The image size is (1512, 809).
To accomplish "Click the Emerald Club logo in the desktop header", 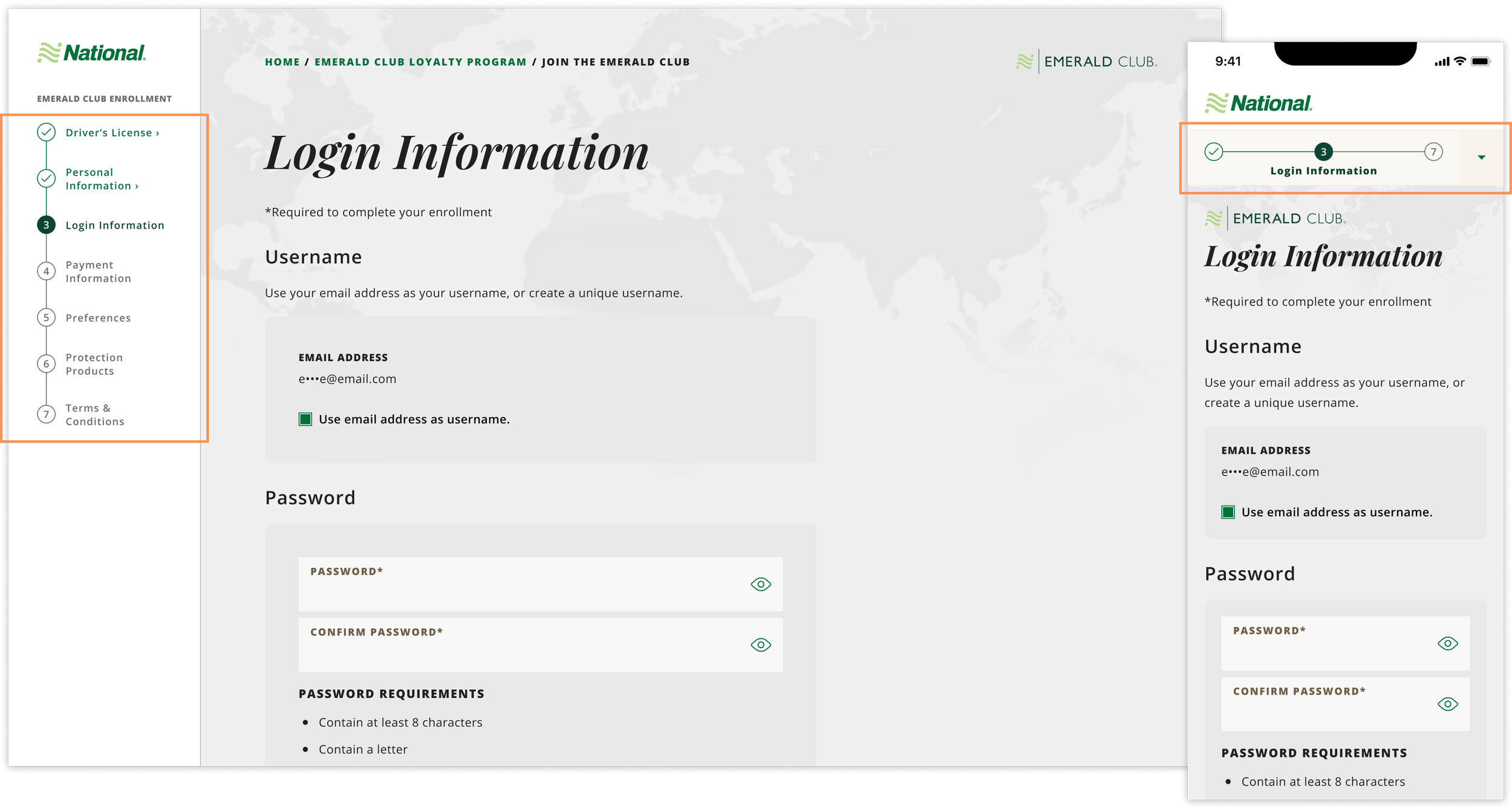I will pyautogui.click(x=1086, y=62).
